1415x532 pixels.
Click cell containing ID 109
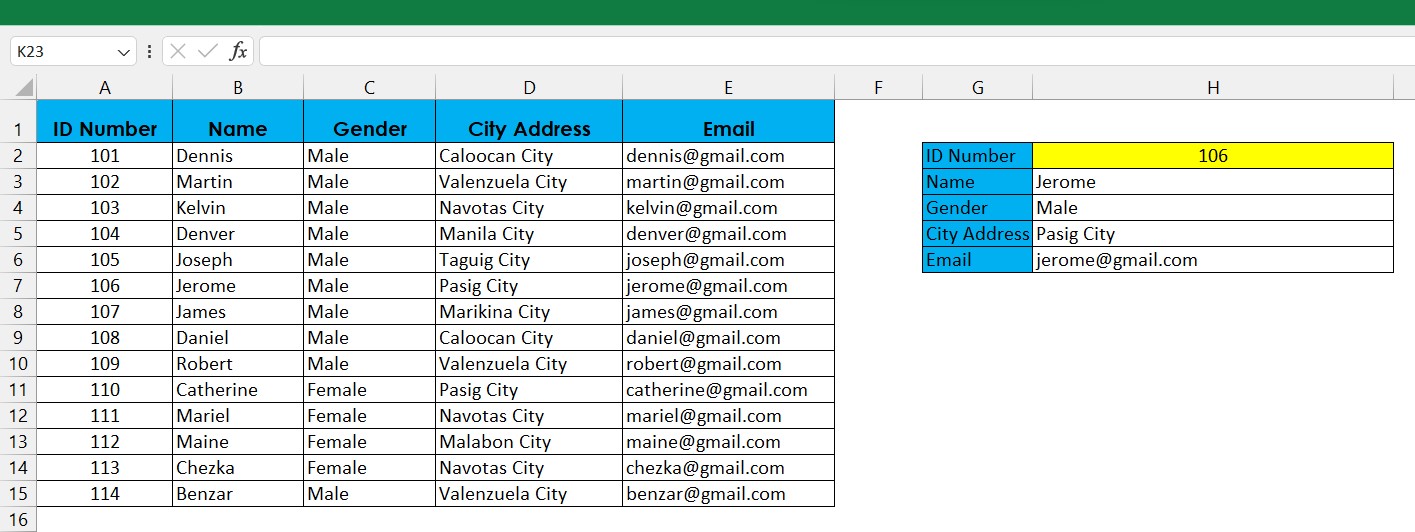point(105,364)
